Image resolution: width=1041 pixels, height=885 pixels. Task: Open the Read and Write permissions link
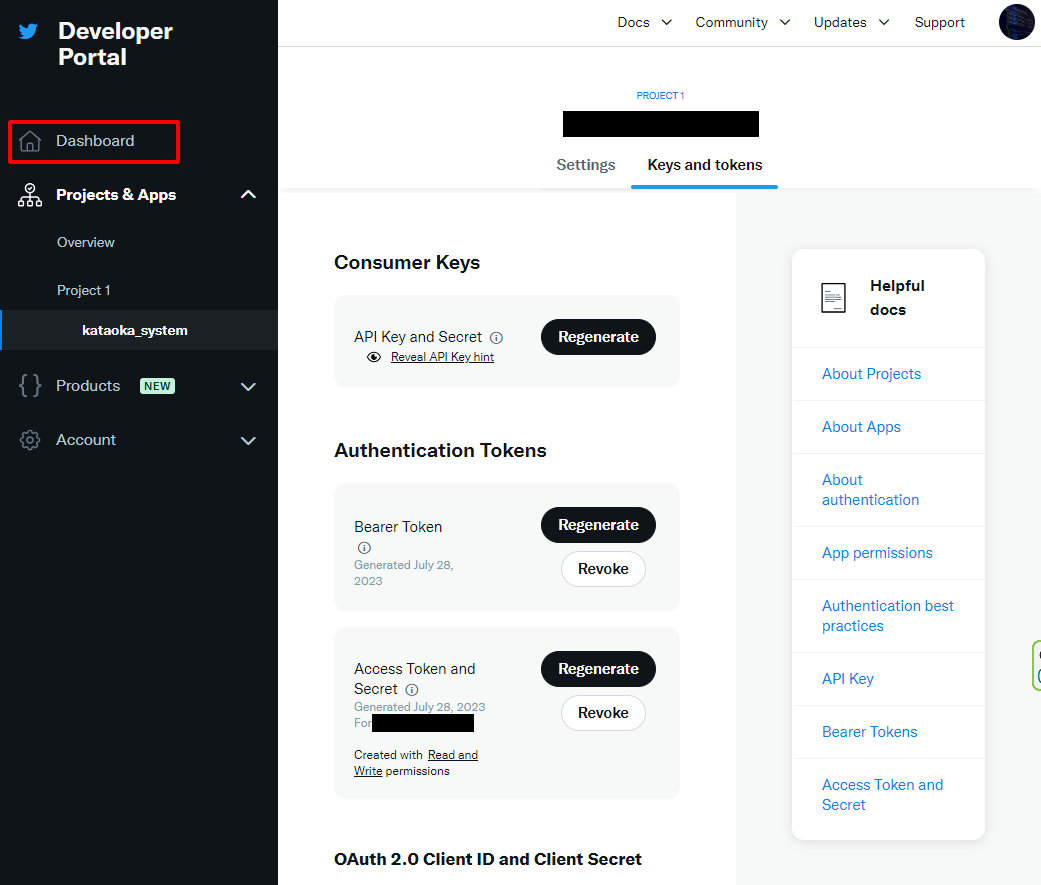pyautogui.click(x=416, y=763)
